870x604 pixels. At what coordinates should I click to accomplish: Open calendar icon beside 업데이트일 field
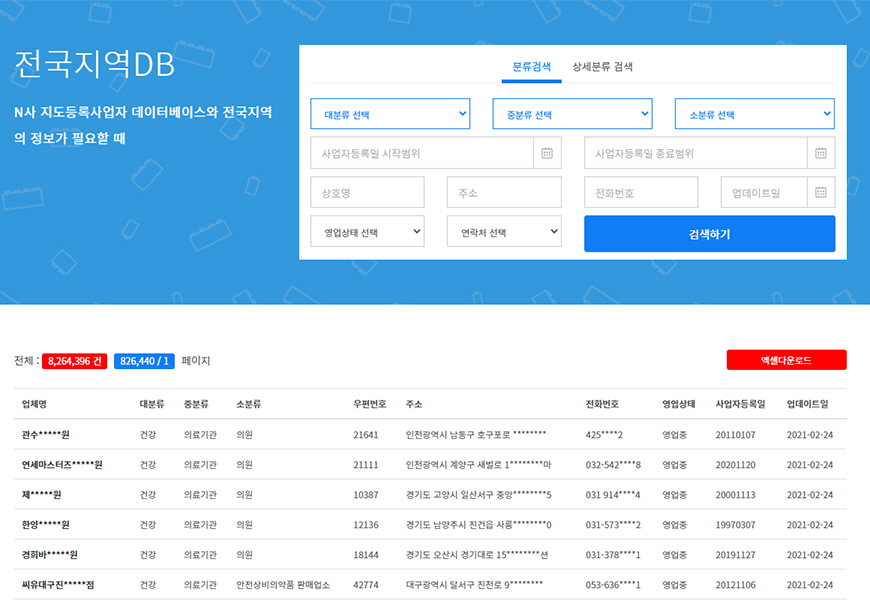pos(821,192)
